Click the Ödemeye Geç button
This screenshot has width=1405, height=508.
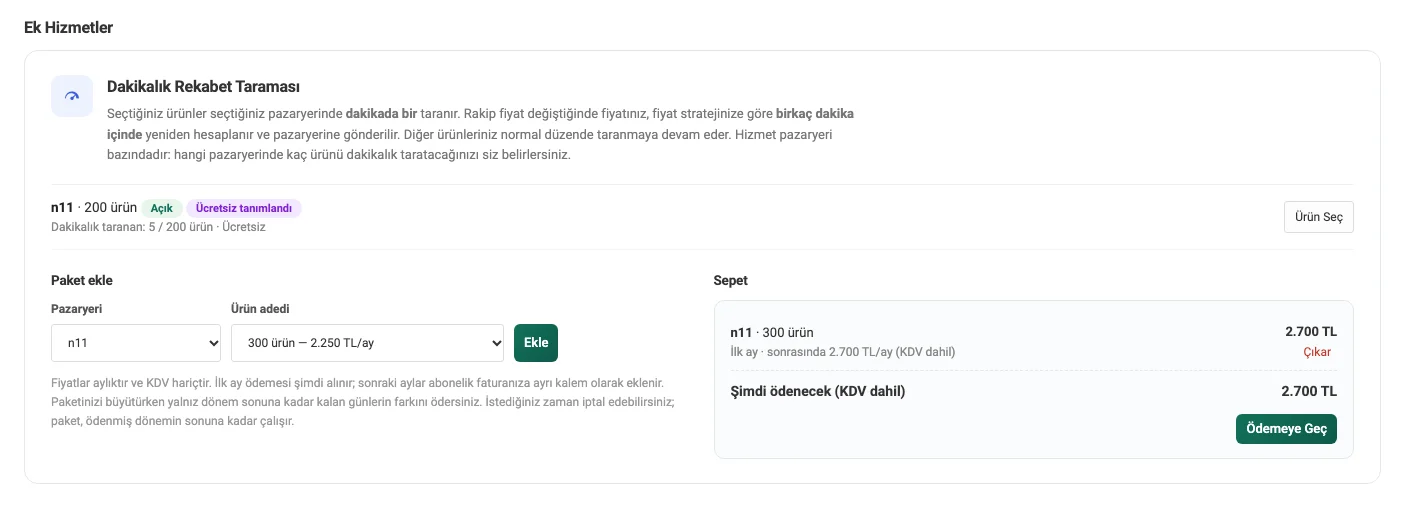pos(1286,428)
